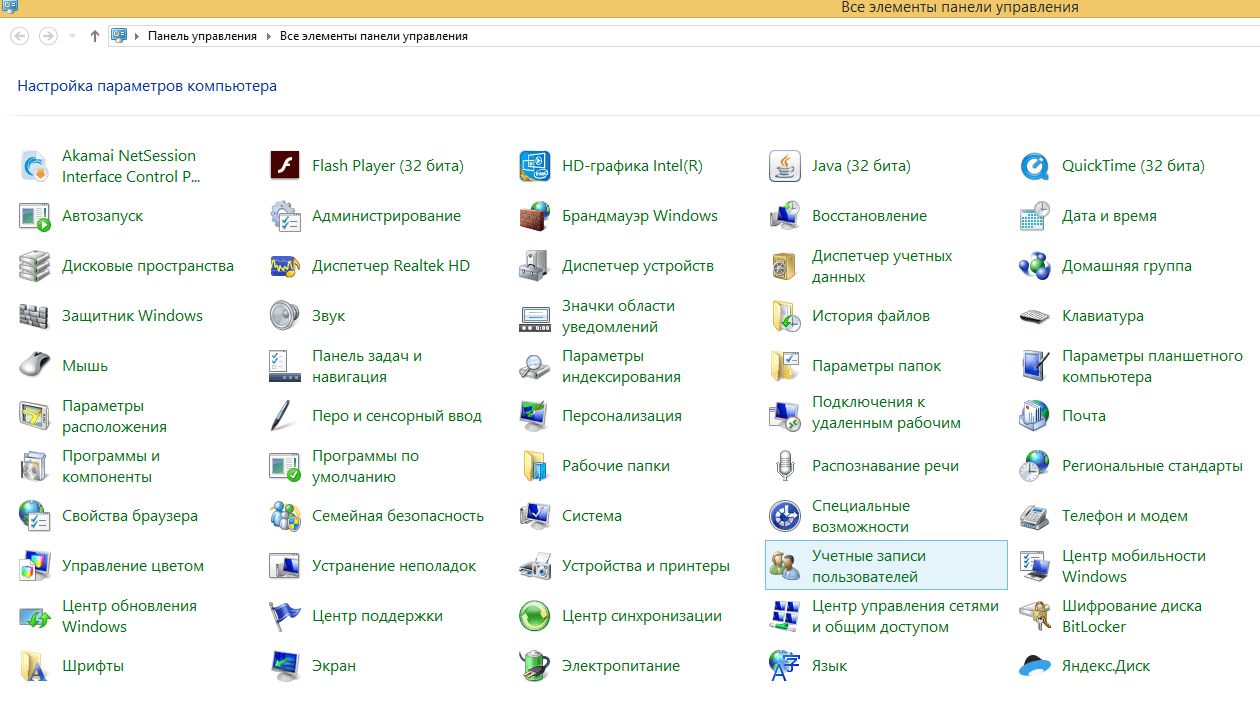Expand the chevron before Панель управления breadcrumb
Image resolution: width=1260 pixels, height=722 pixels.
137,36
